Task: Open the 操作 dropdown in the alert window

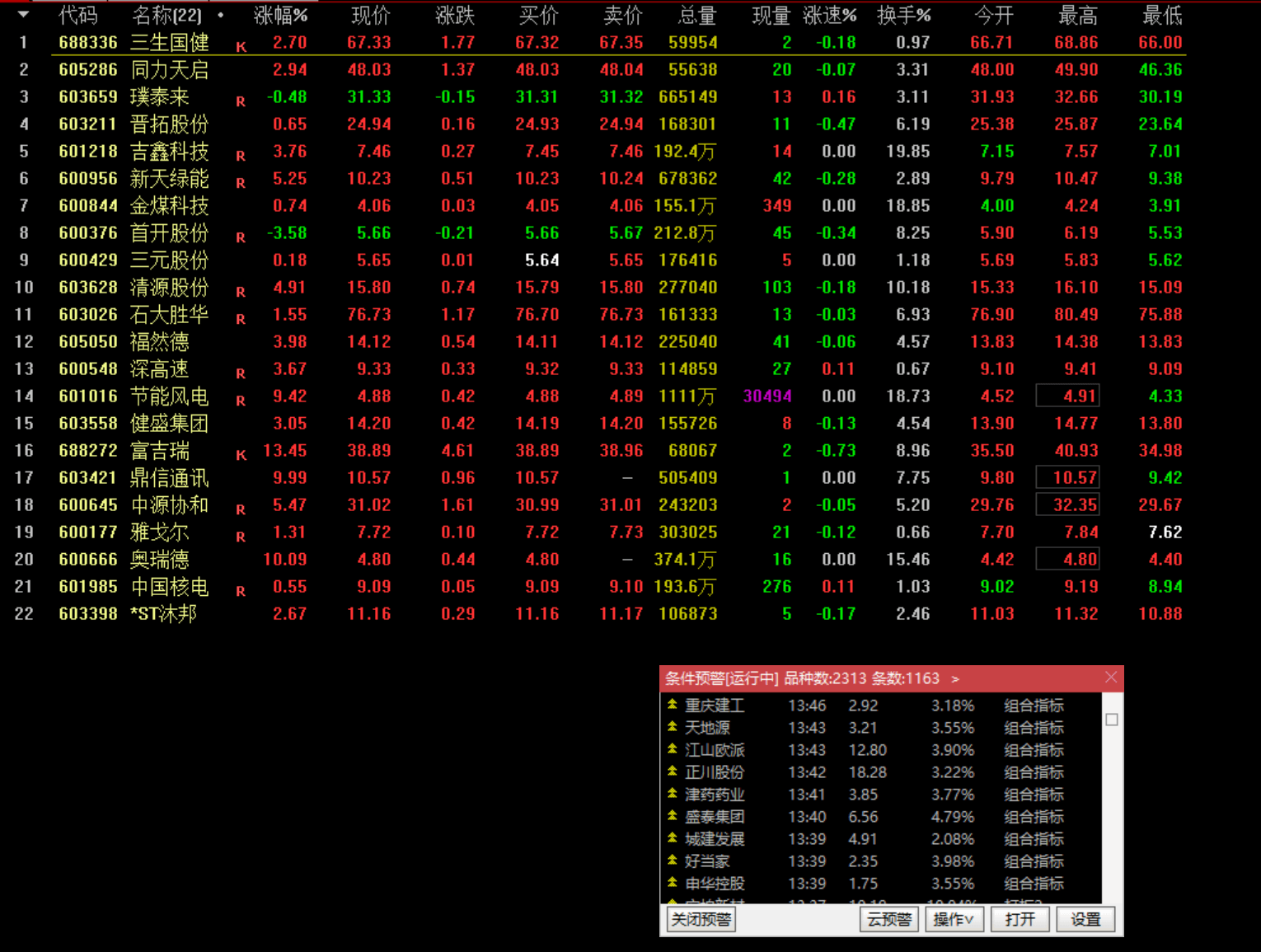Action: click(x=954, y=919)
